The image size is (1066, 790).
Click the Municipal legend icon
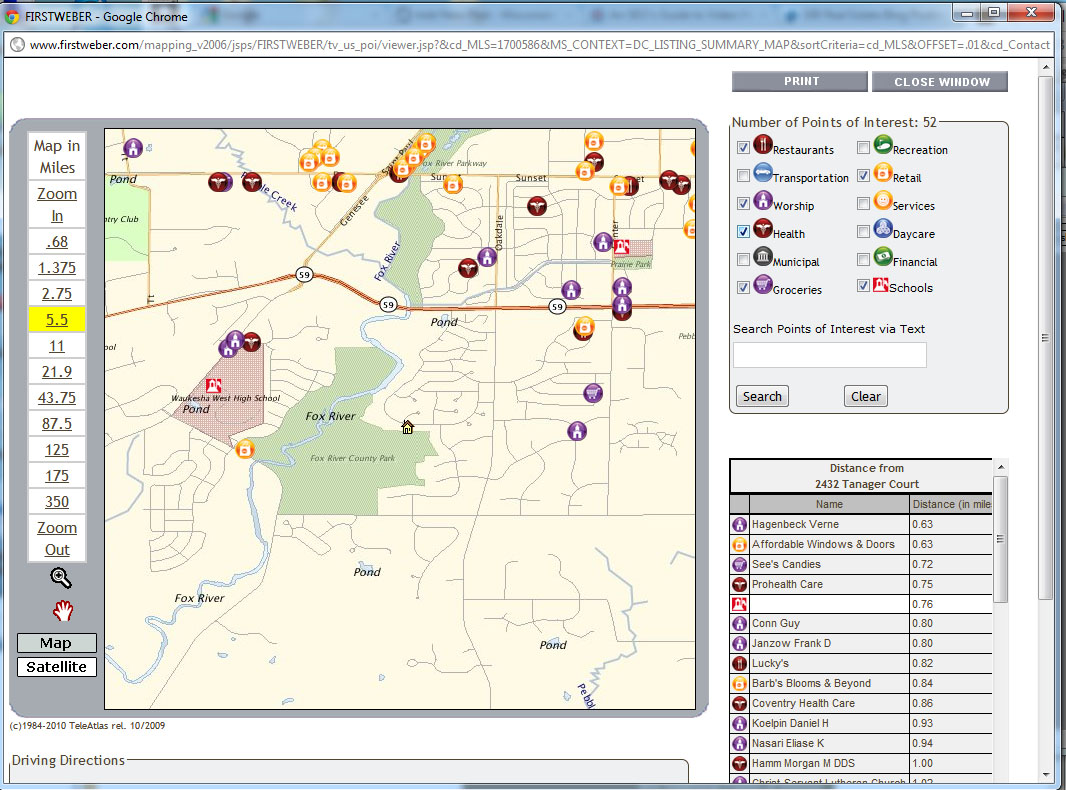pos(763,256)
